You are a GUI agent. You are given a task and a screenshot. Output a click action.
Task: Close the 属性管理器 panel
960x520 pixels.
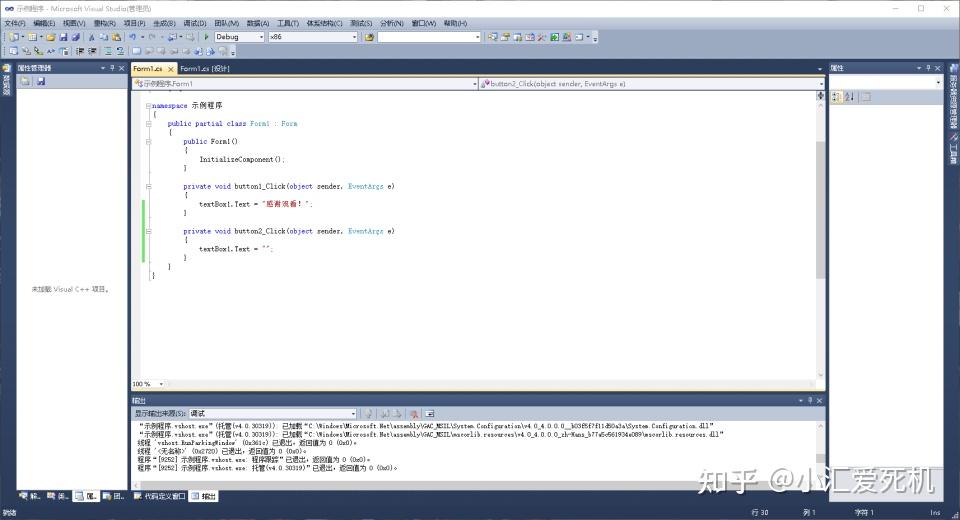click(x=121, y=68)
